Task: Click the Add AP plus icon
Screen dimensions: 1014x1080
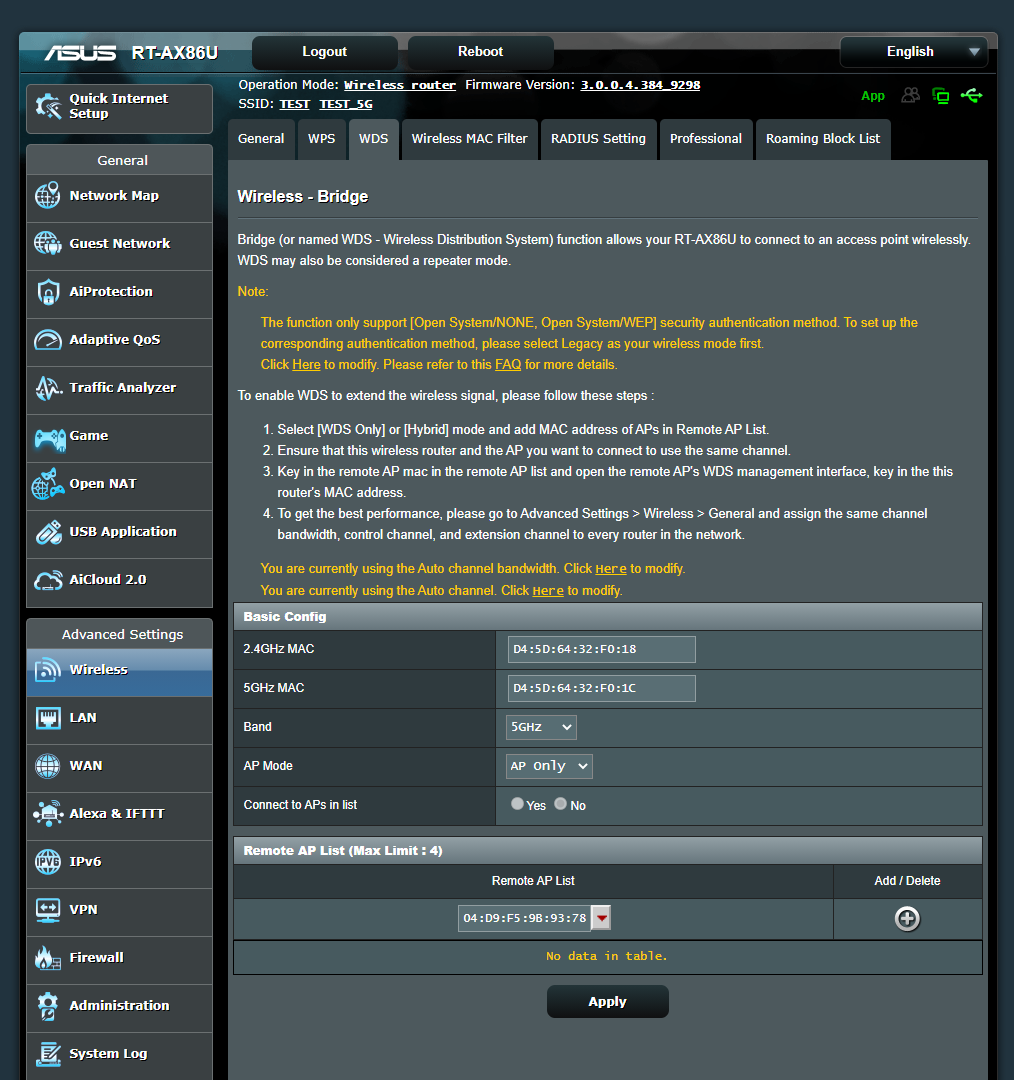Action: 906,918
